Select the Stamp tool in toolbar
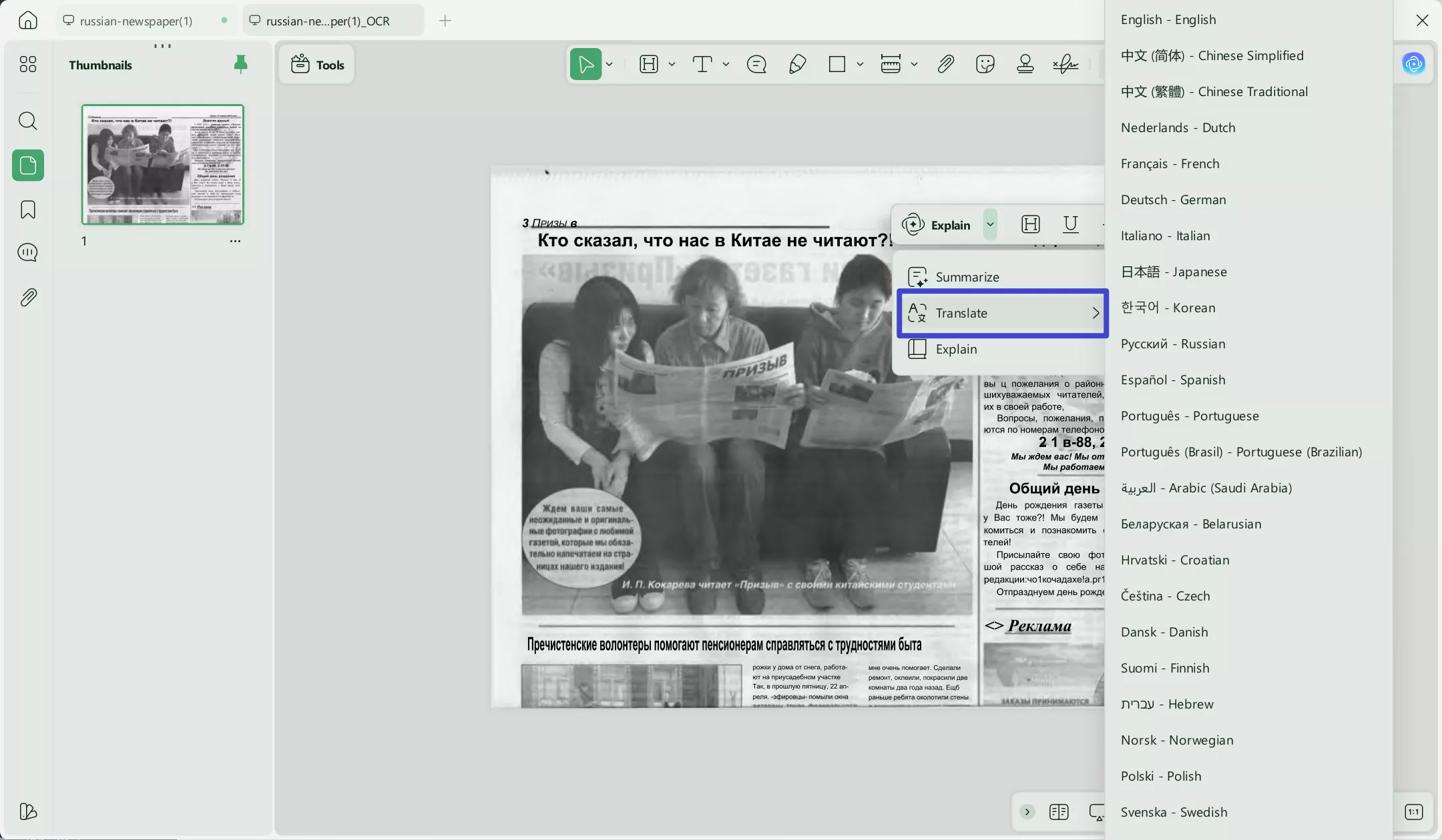The image size is (1442, 840). pos(1025,64)
